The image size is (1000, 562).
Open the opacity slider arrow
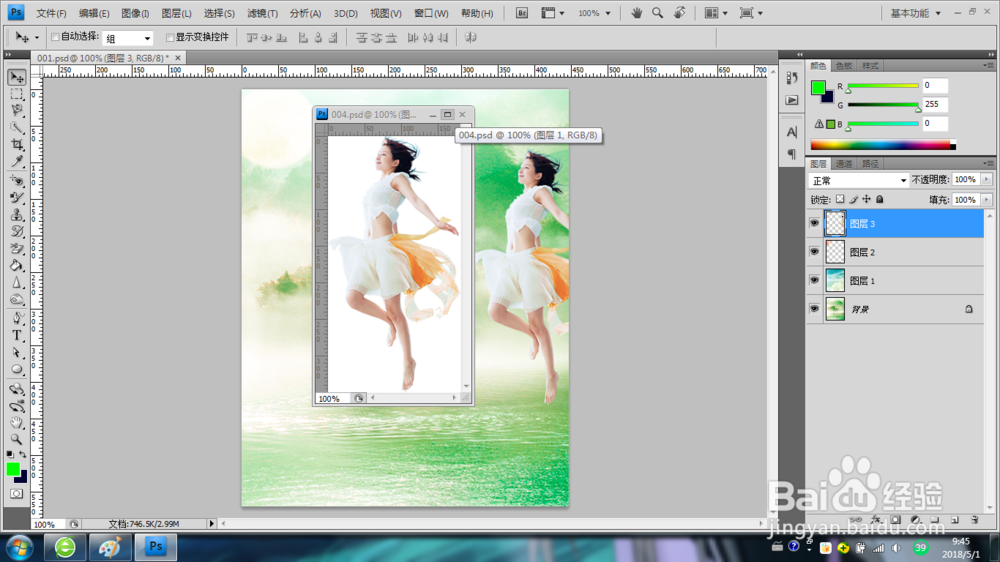(x=986, y=180)
